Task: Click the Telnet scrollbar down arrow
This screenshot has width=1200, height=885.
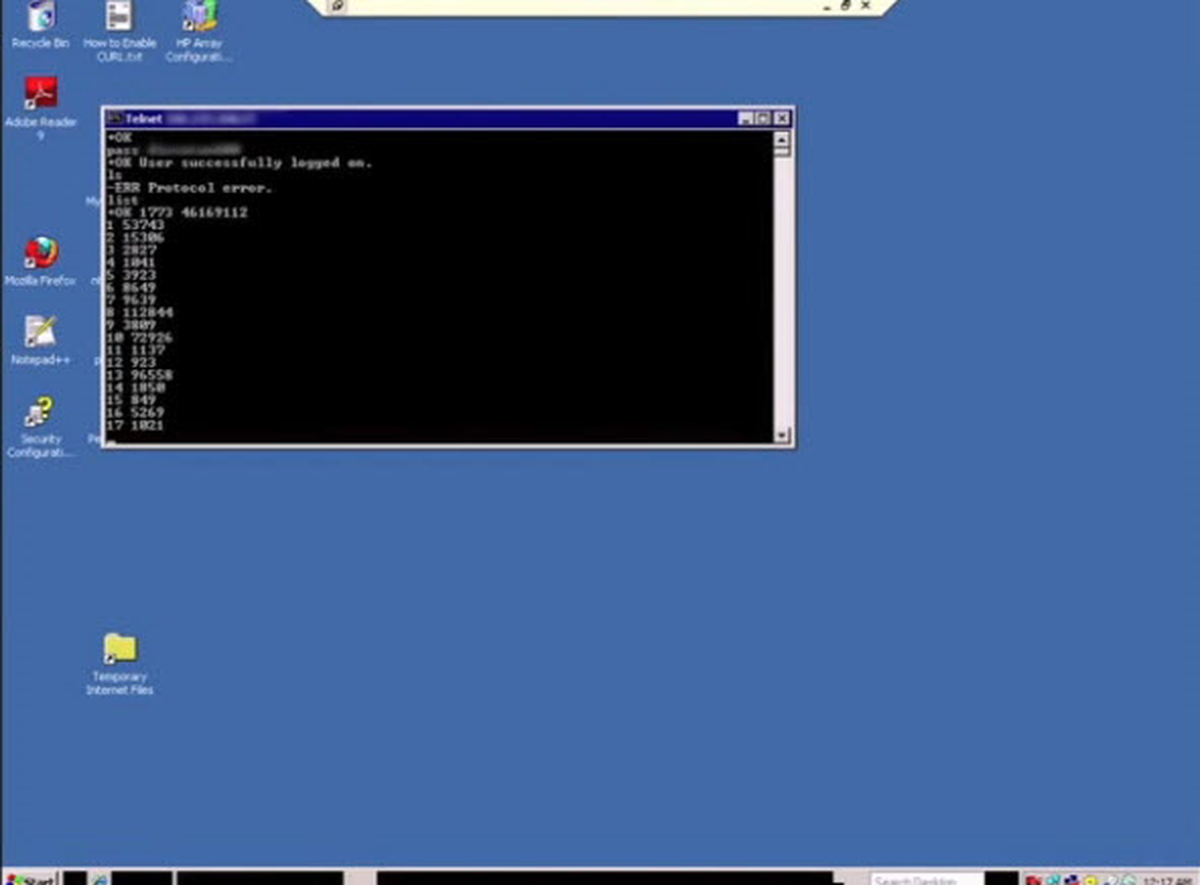Action: [x=782, y=436]
